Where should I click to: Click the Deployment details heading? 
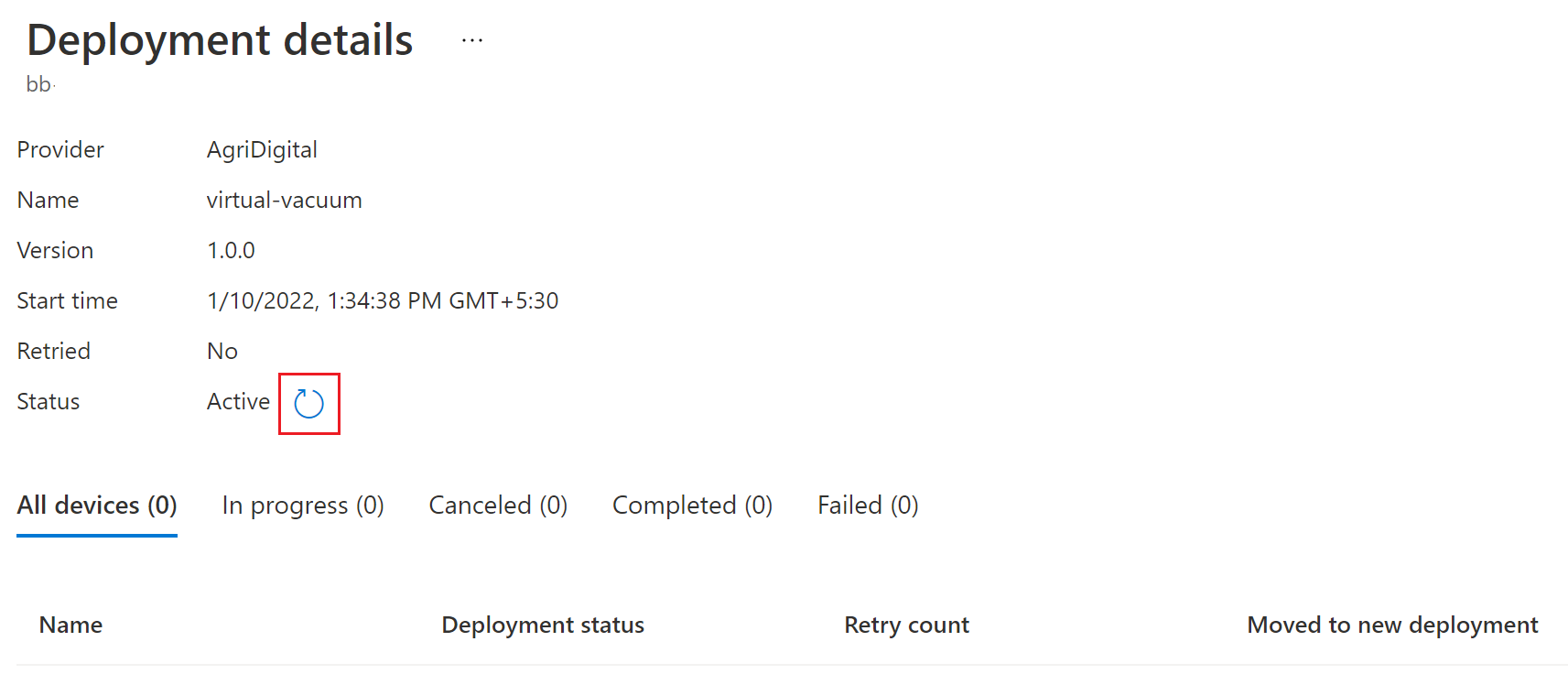[x=220, y=40]
